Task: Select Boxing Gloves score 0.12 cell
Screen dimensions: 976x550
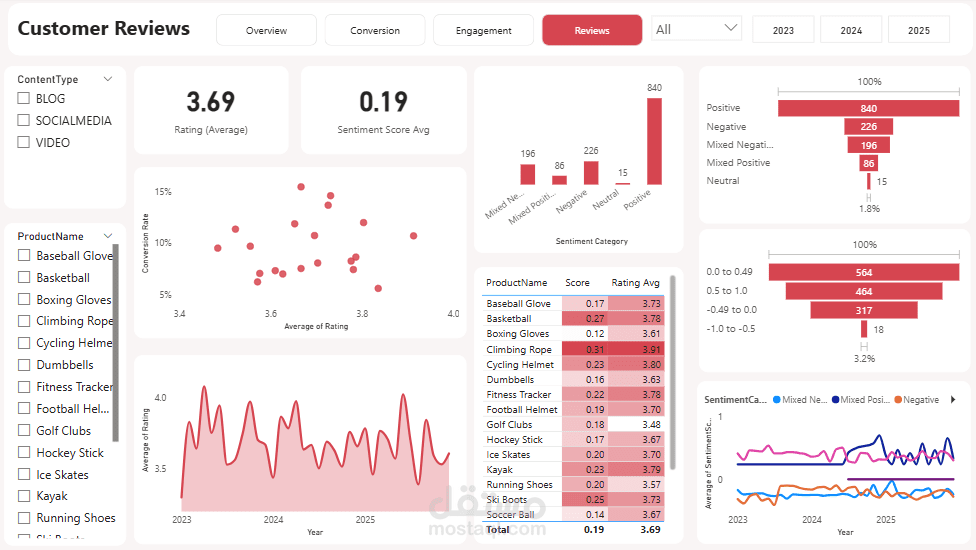Action: 584,333
